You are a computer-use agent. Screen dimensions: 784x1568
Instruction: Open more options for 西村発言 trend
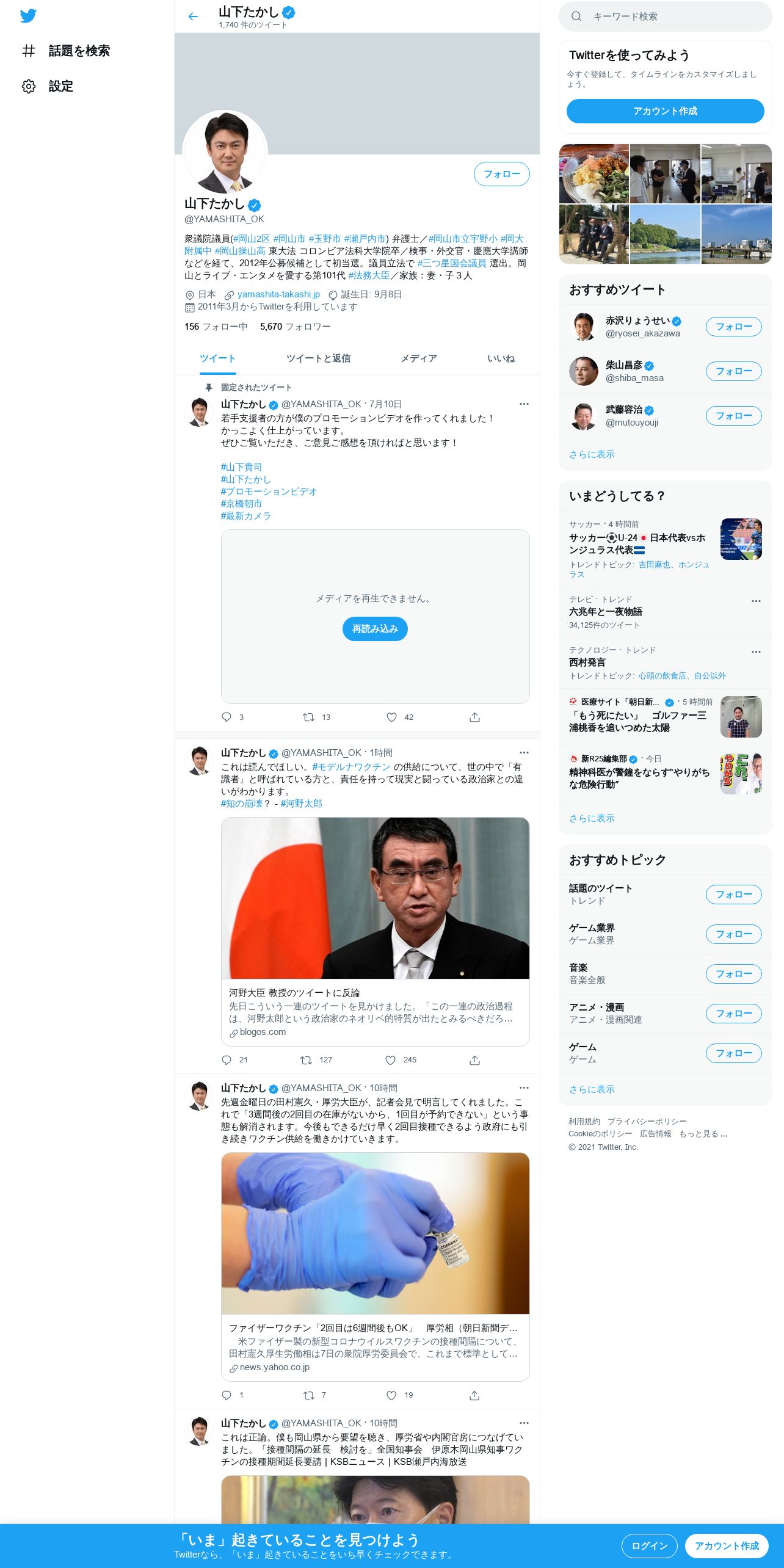coord(756,652)
